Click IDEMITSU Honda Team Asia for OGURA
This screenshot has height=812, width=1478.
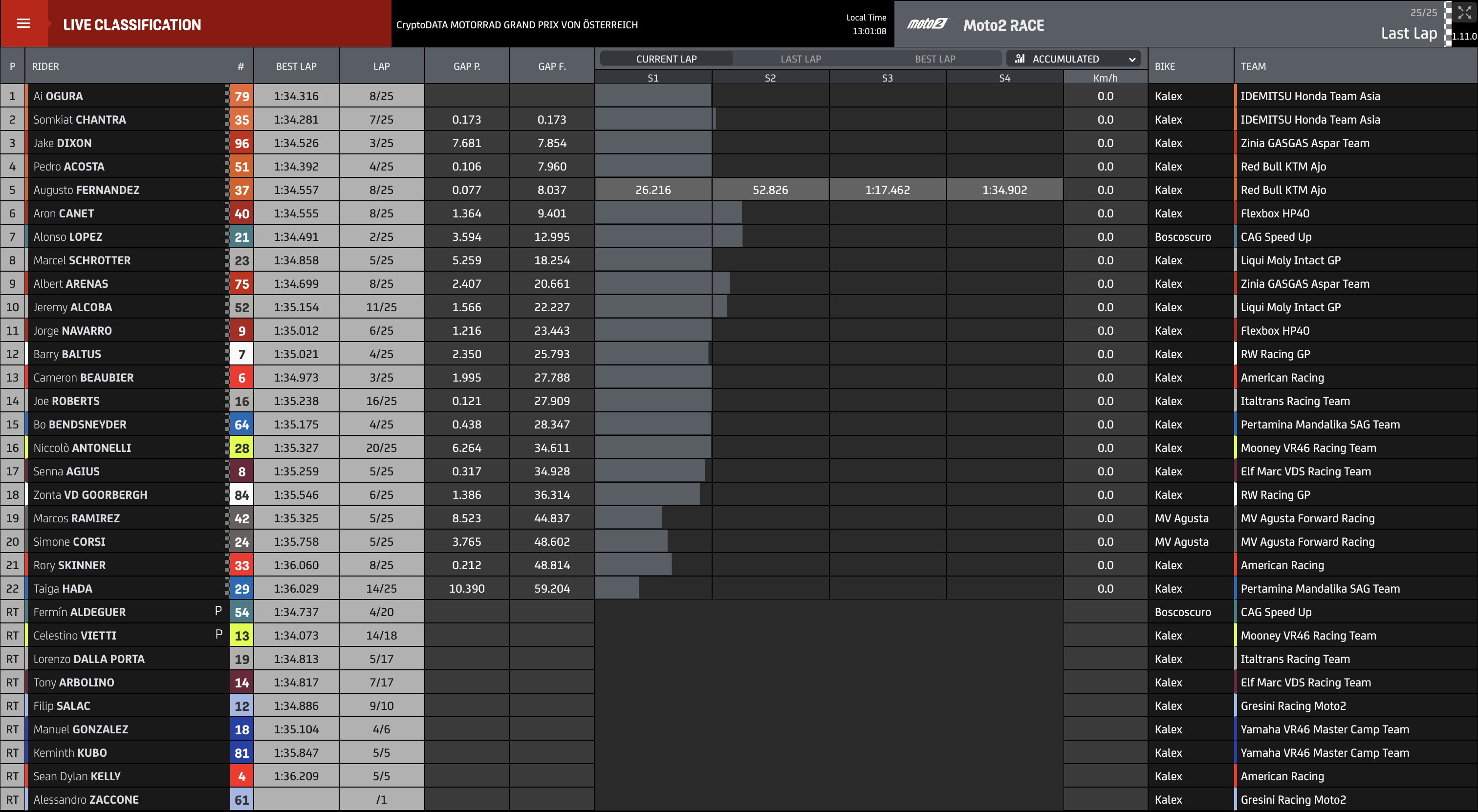(1310, 96)
